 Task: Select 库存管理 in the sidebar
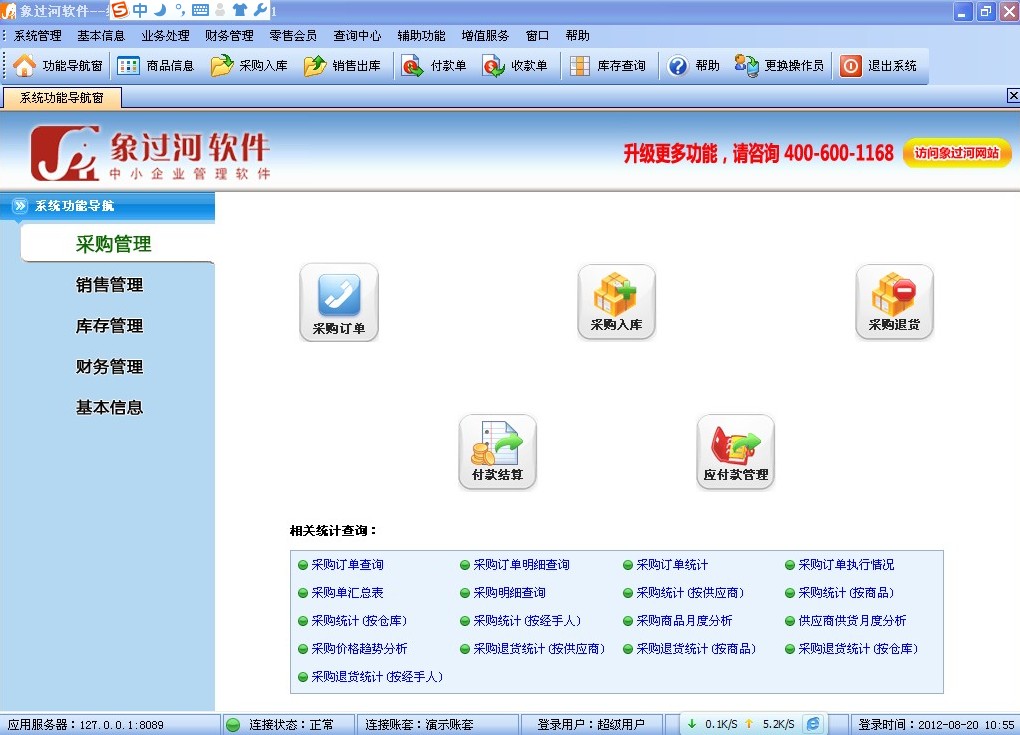(110, 326)
